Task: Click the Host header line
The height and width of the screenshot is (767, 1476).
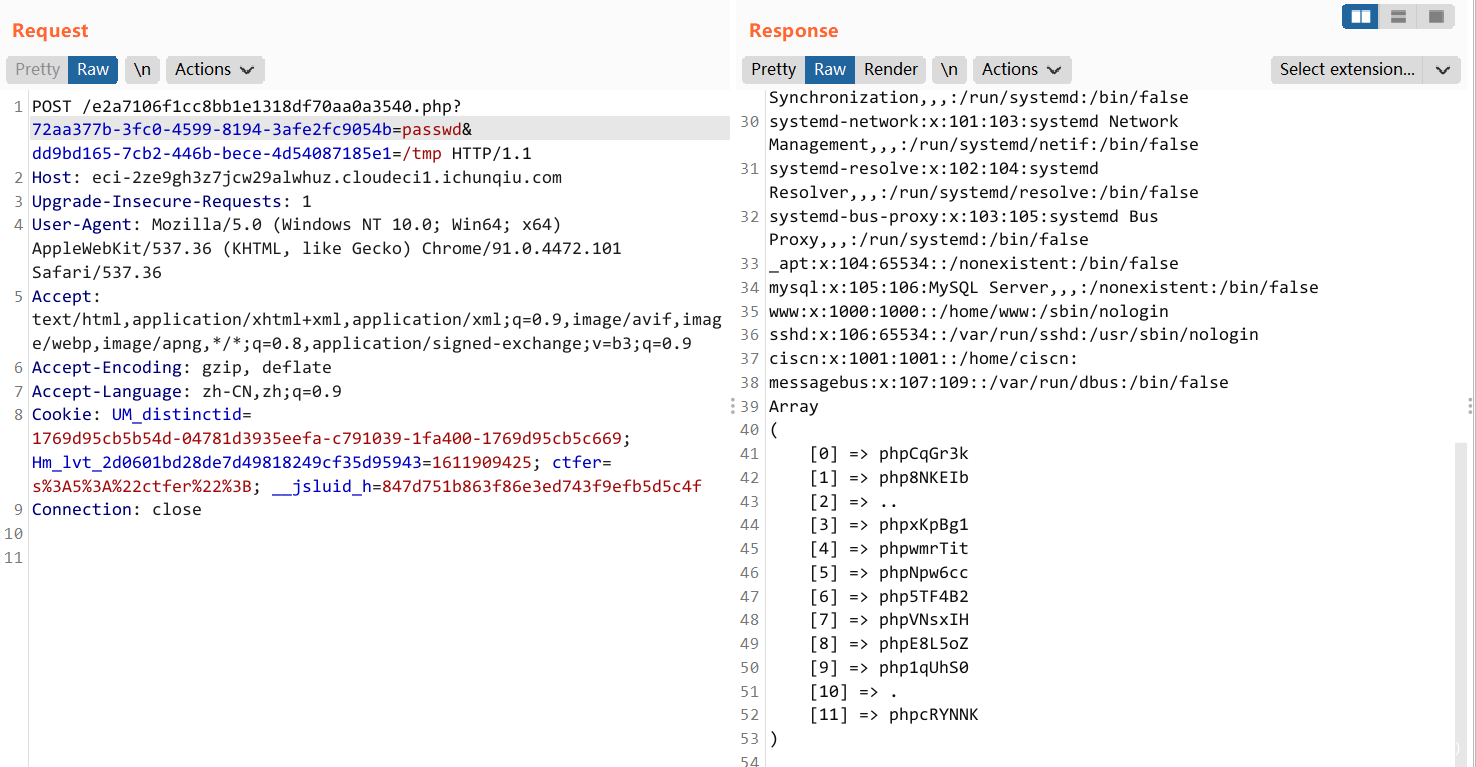Action: [297, 177]
